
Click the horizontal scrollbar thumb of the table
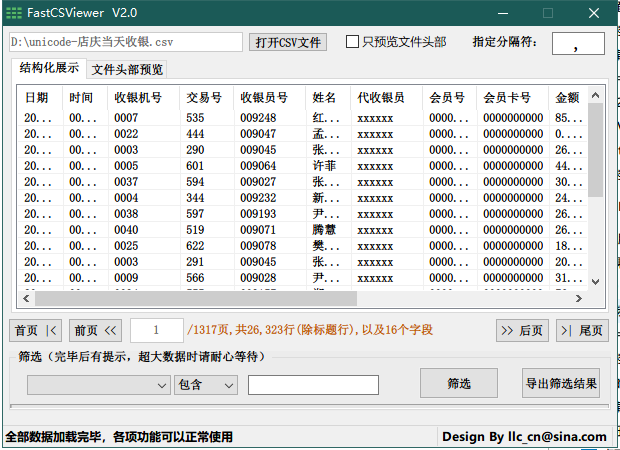click(x=196, y=298)
